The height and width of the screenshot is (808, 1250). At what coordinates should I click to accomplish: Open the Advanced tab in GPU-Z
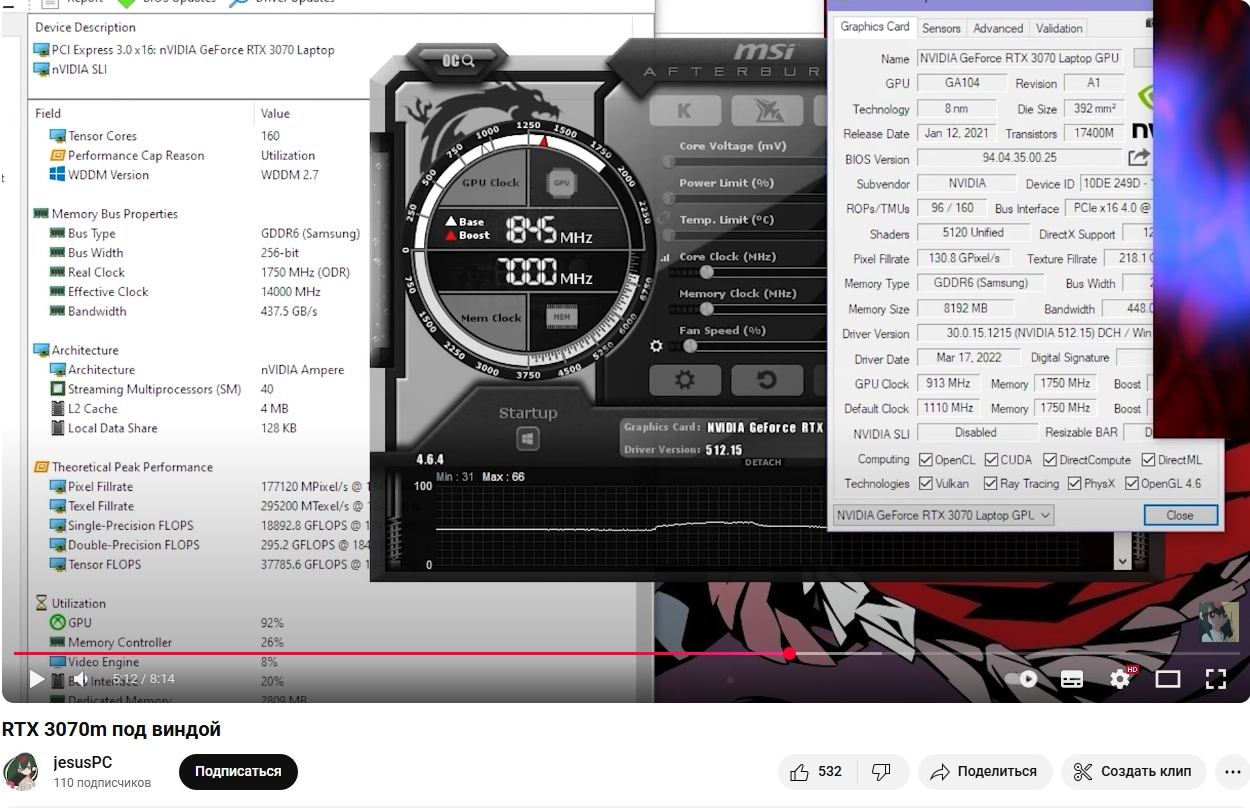coord(998,28)
